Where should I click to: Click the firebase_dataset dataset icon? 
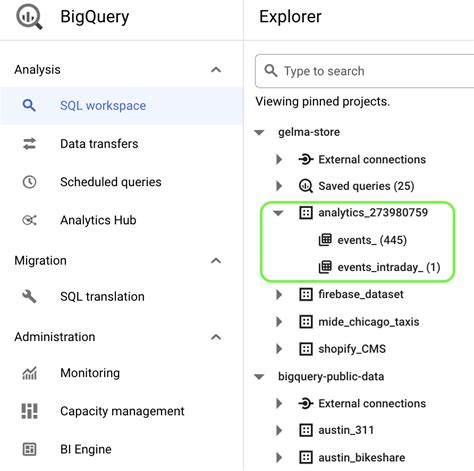tap(306, 294)
